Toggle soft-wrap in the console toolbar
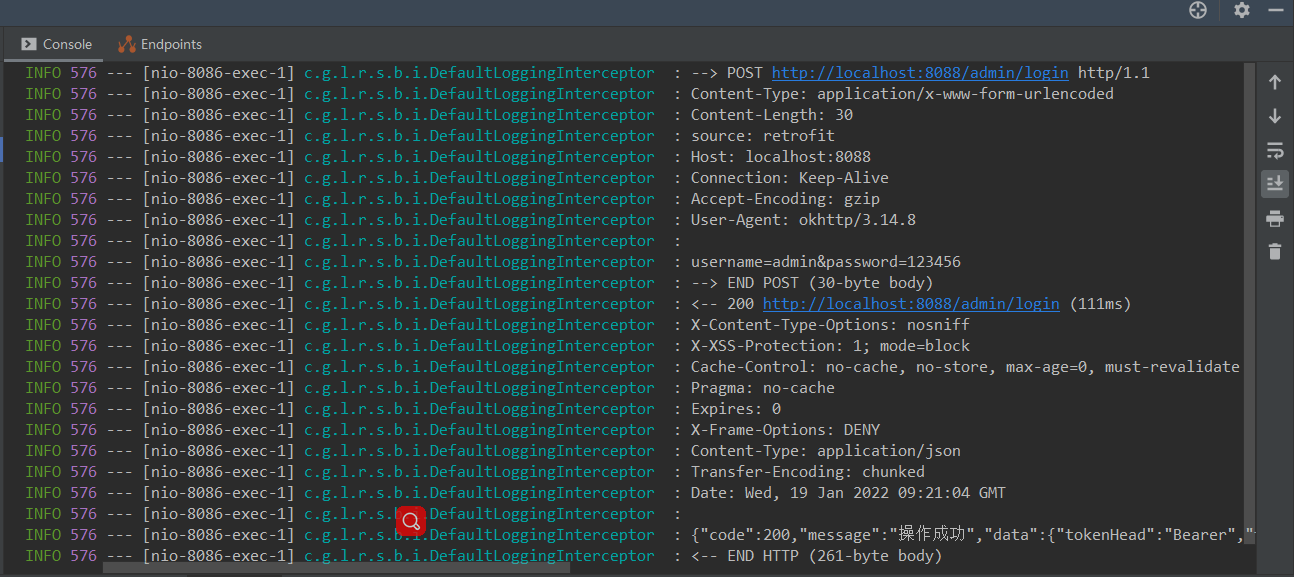The height and width of the screenshot is (577, 1294). coord(1275,149)
